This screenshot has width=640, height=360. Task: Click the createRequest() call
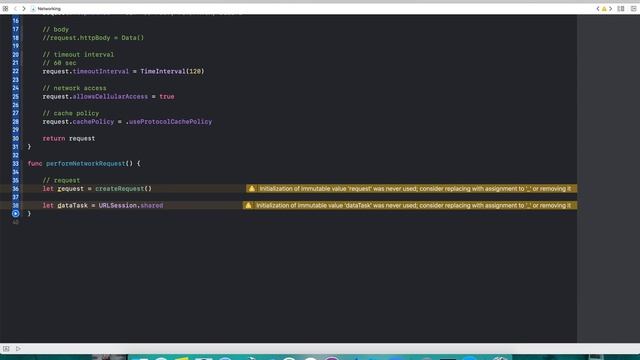pyautogui.click(x=123, y=189)
